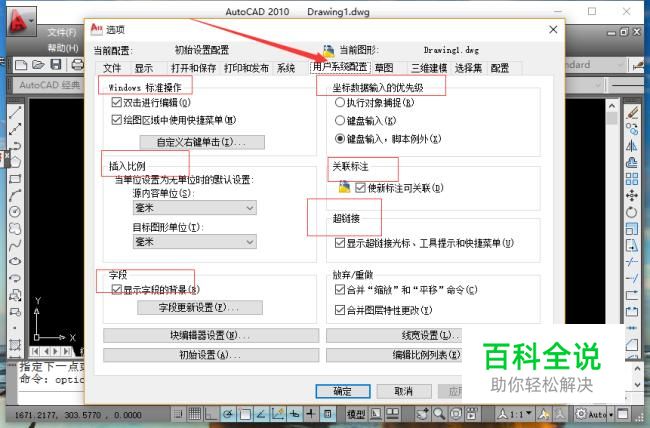Open AutoCAD 经典 workspace dropdown
The width and height of the screenshot is (650, 428).
(x=49, y=85)
